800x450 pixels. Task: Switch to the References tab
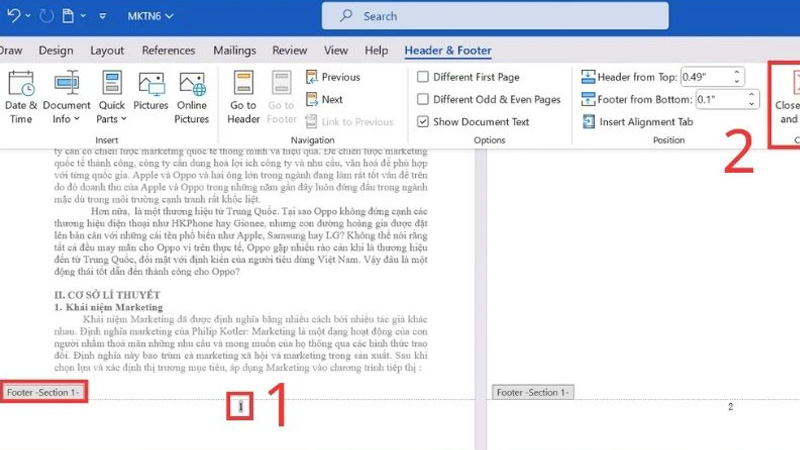point(168,50)
